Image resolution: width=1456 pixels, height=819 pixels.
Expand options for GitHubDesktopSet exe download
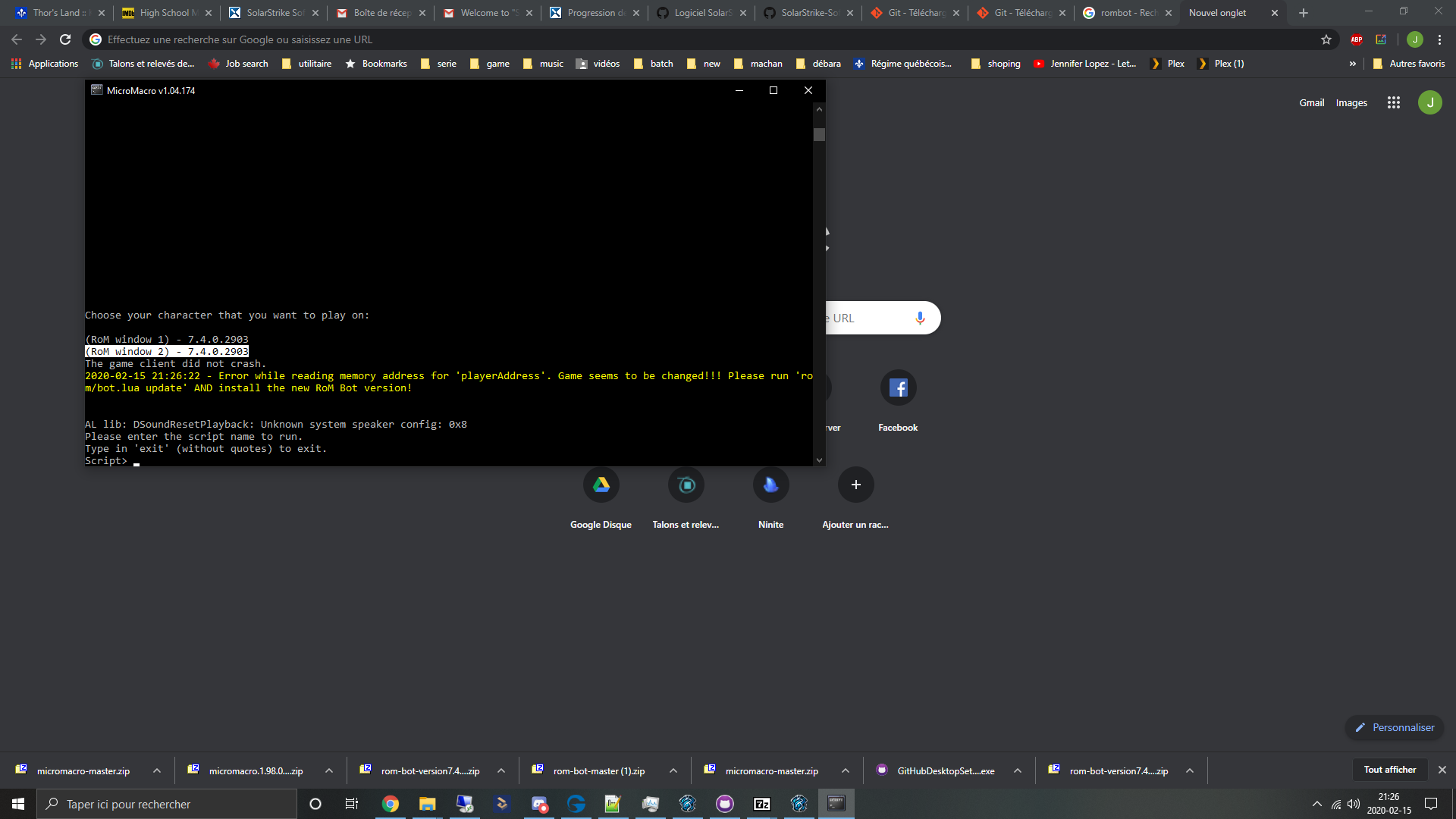1017,770
